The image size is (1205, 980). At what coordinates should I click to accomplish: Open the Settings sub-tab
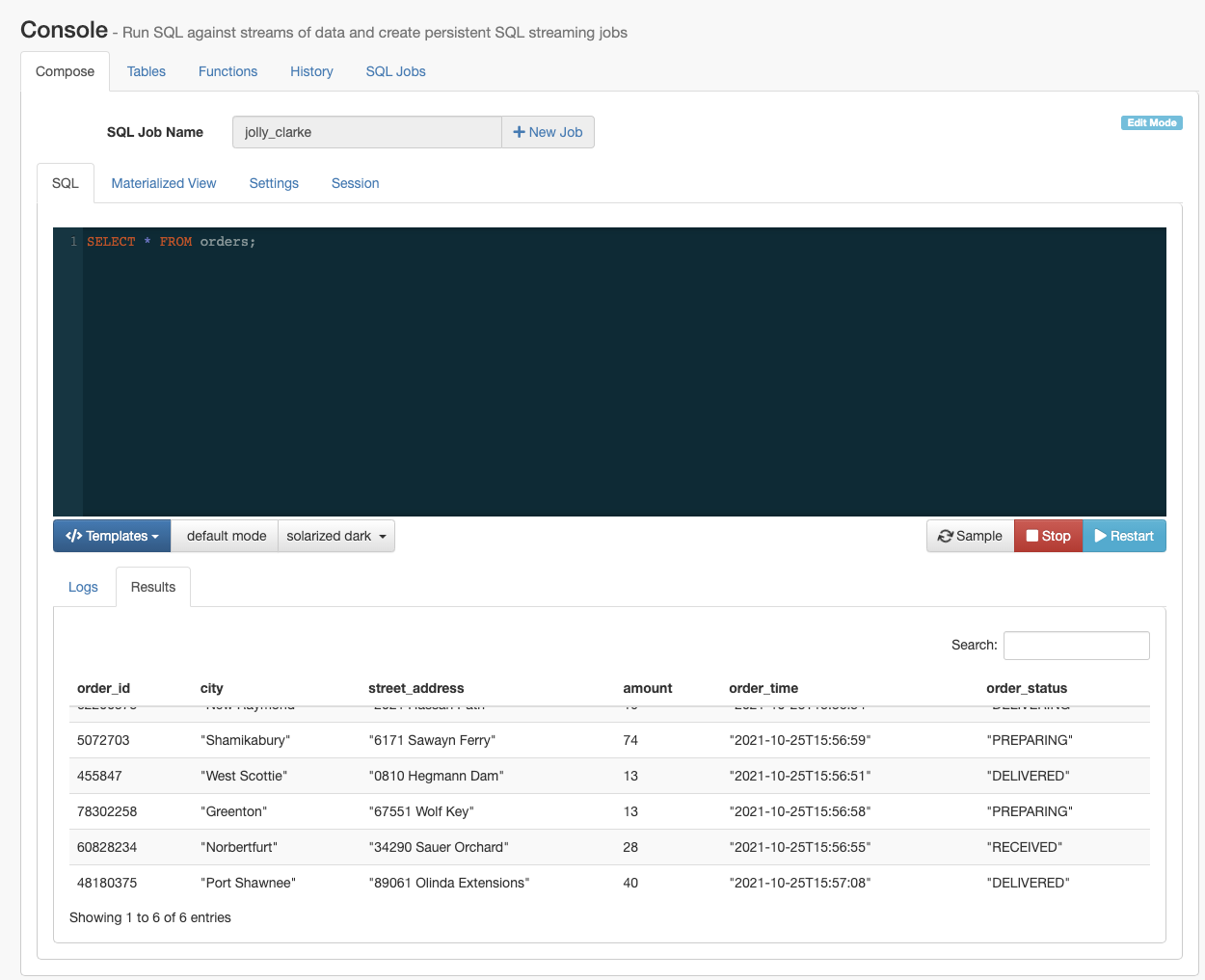point(274,183)
